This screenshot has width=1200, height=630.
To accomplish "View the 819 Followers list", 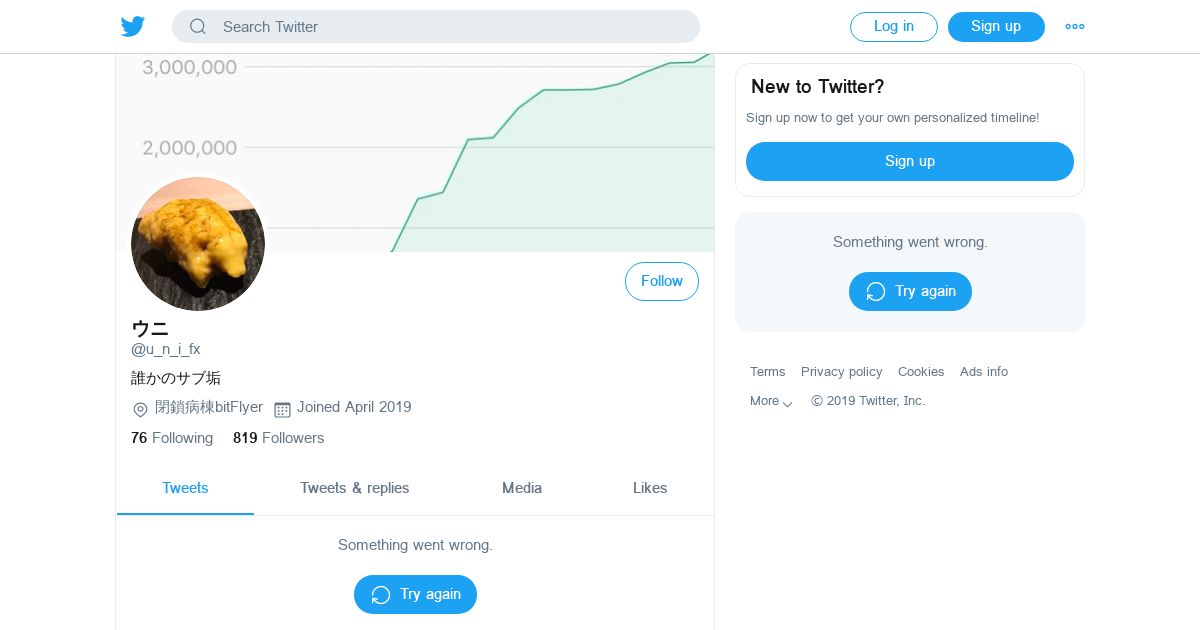I will pyautogui.click(x=278, y=438).
